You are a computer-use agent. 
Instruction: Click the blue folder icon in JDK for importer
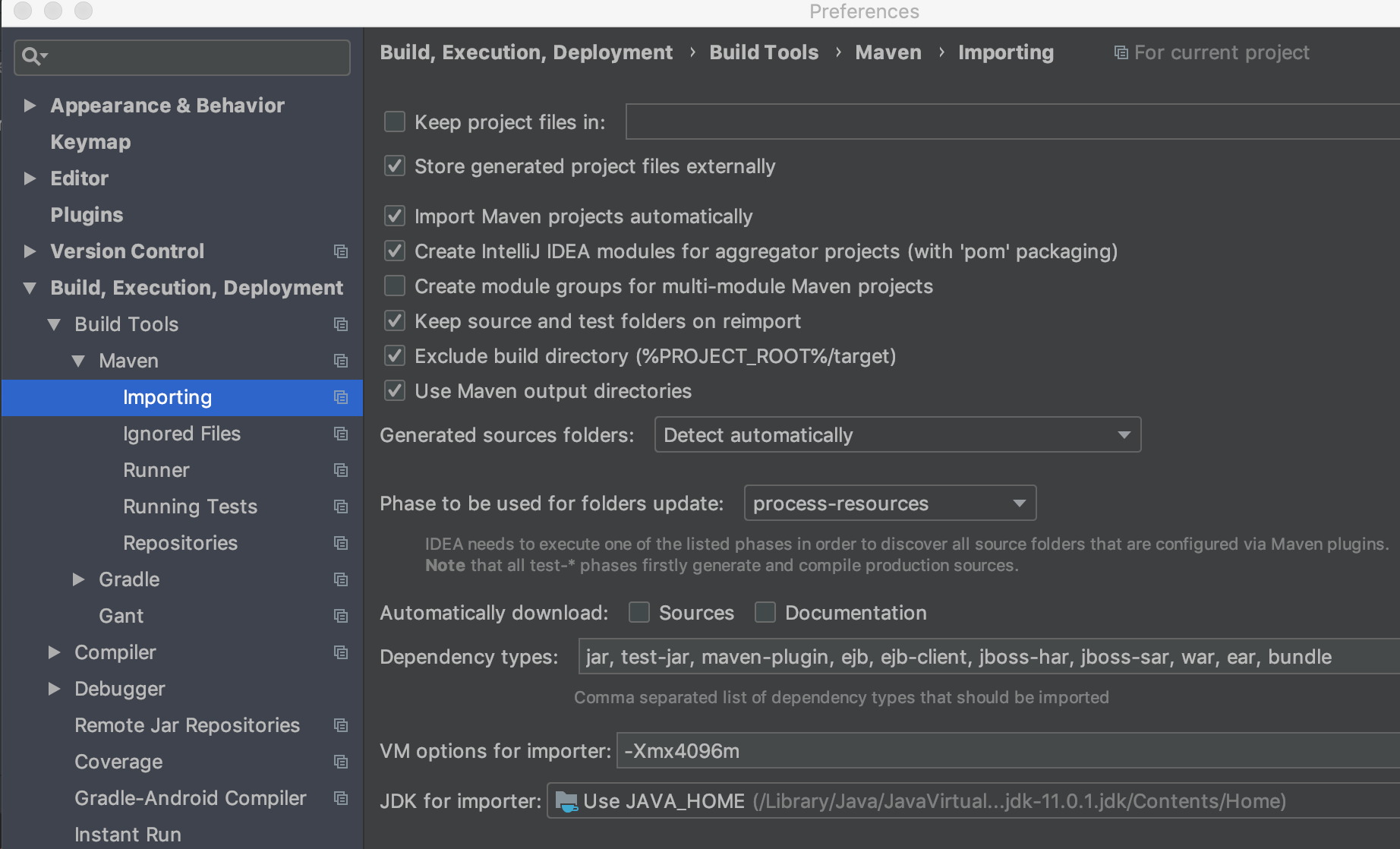click(566, 800)
